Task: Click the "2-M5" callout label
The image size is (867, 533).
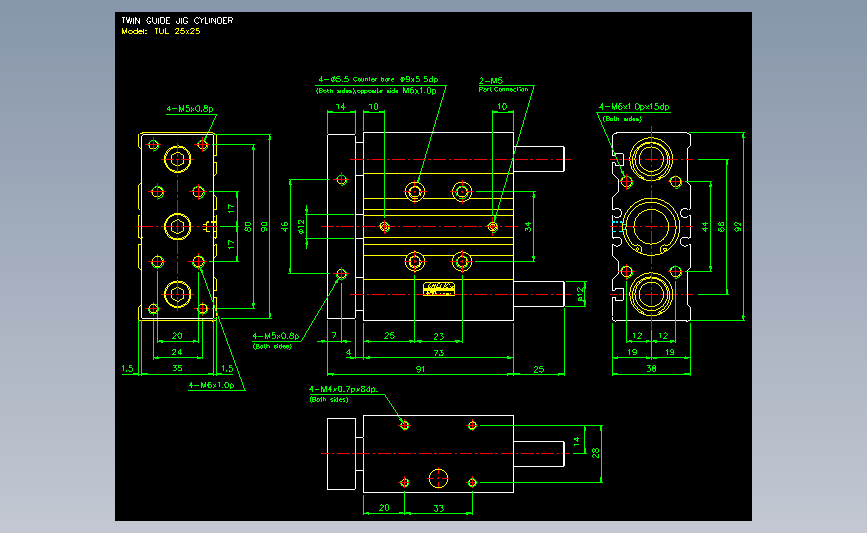Action: click(x=491, y=81)
